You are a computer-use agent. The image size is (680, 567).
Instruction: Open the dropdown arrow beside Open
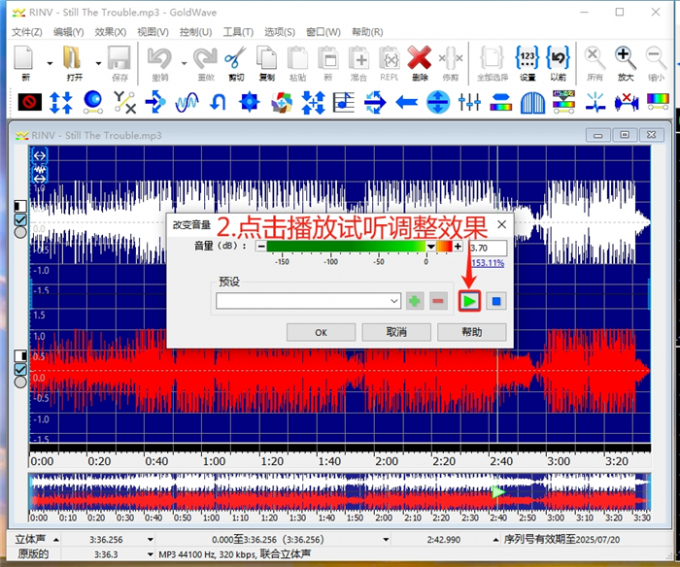tap(98, 64)
